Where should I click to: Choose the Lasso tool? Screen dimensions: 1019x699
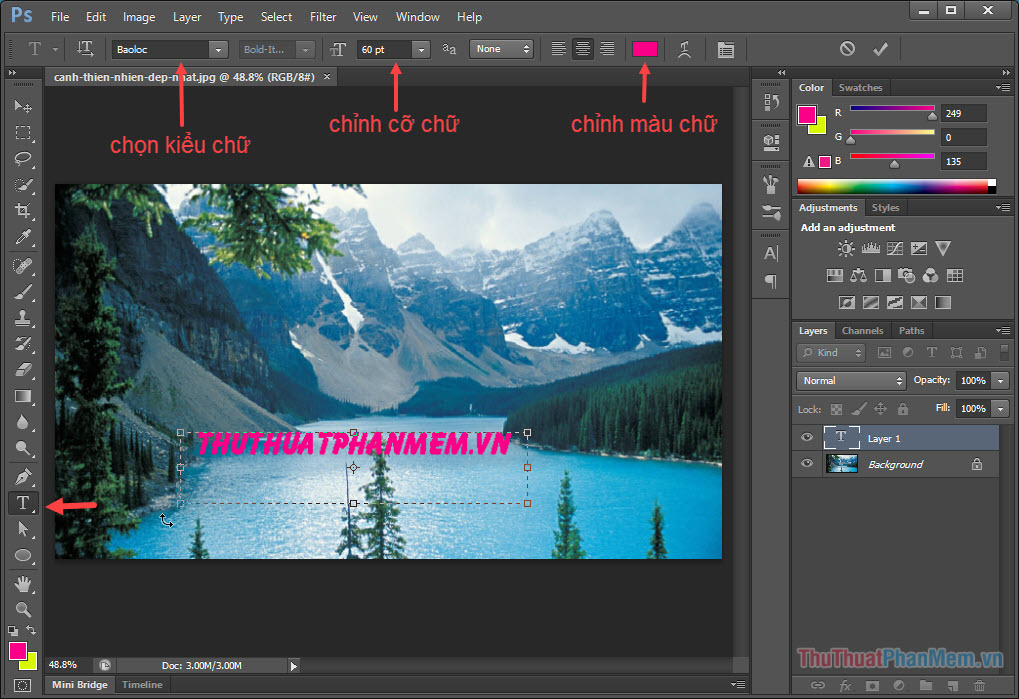(22, 159)
